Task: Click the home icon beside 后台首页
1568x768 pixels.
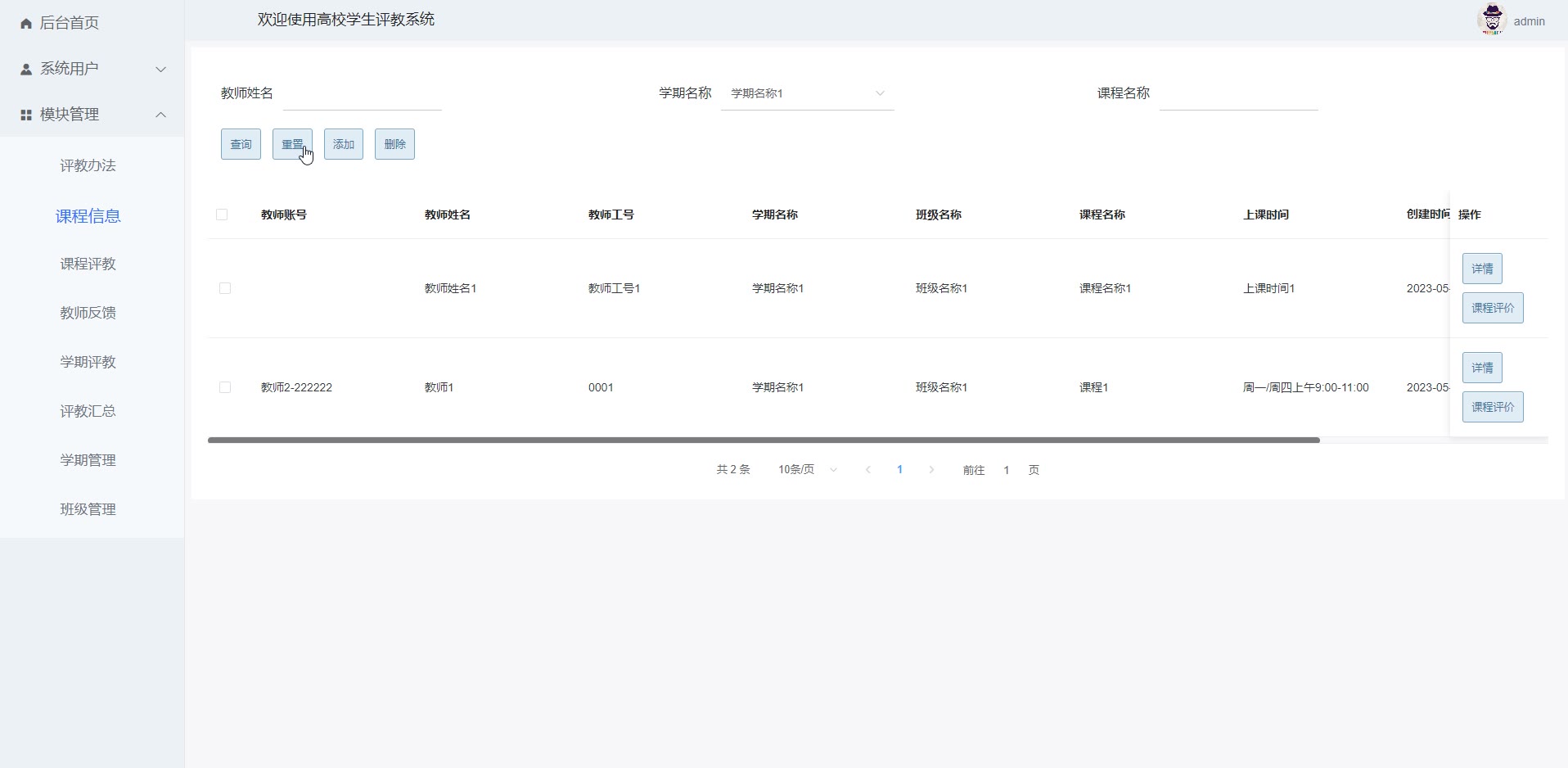Action: click(26, 24)
